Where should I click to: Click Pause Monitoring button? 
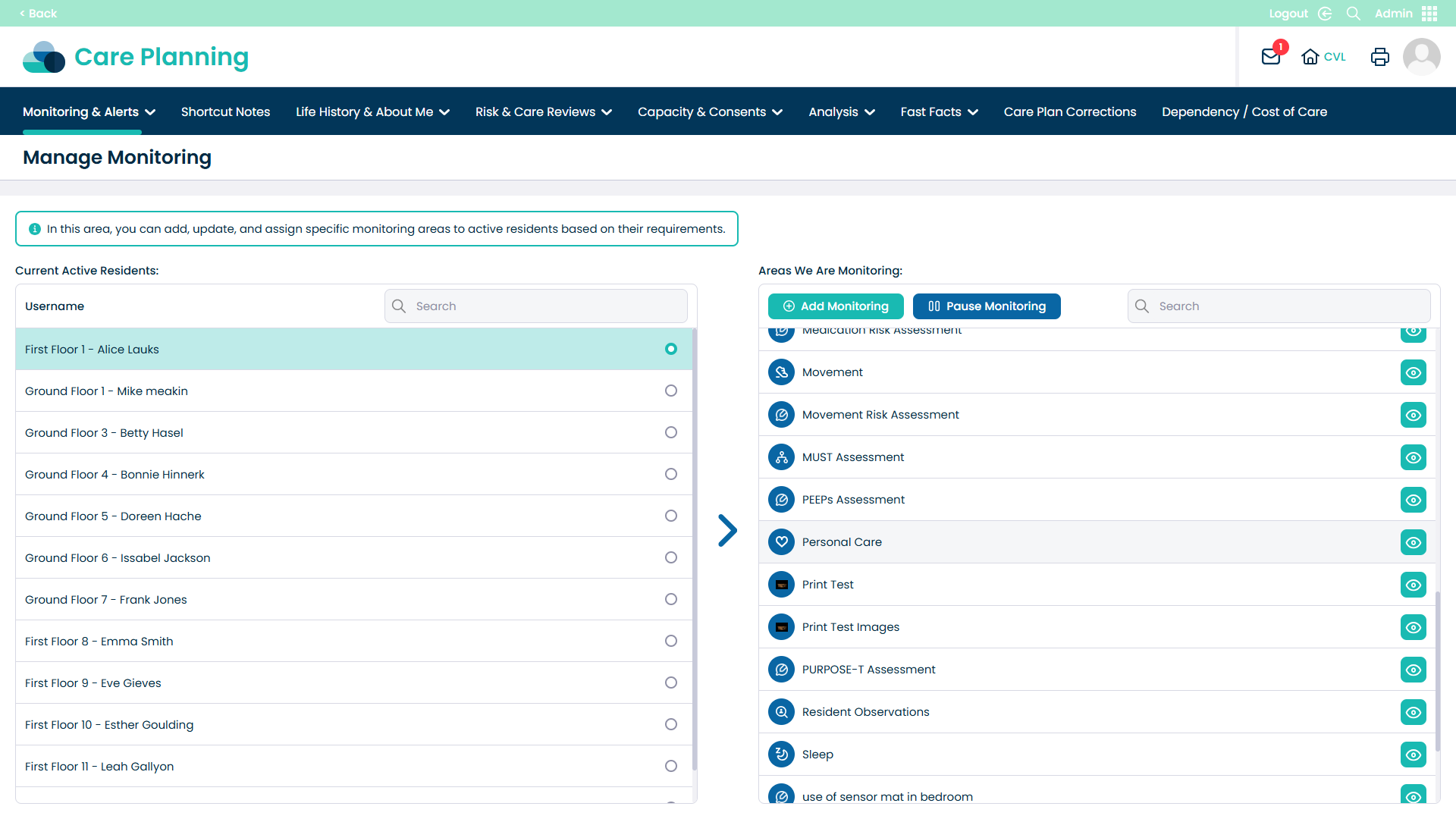(986, 306)
